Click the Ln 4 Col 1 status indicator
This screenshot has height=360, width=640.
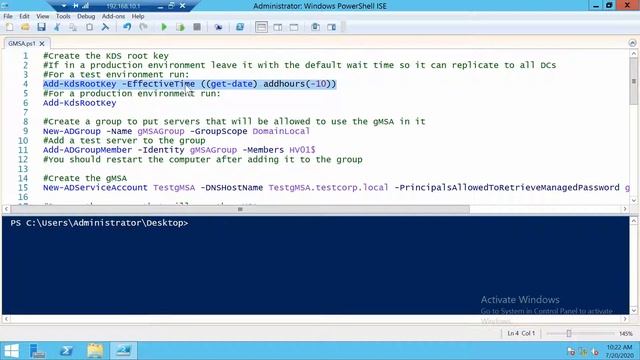coord(521,333)
